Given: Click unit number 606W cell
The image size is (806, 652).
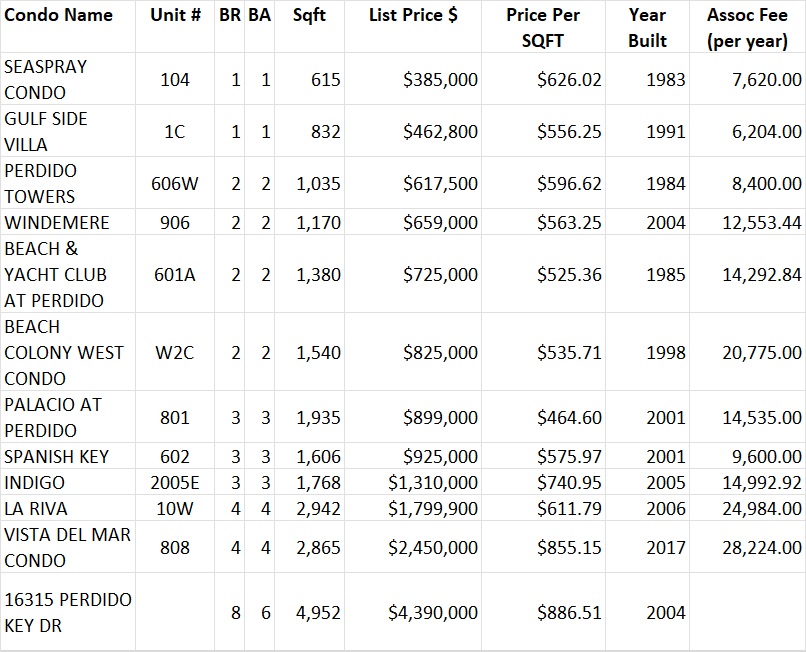Looking at the screenshot, I should coord(174,183).
